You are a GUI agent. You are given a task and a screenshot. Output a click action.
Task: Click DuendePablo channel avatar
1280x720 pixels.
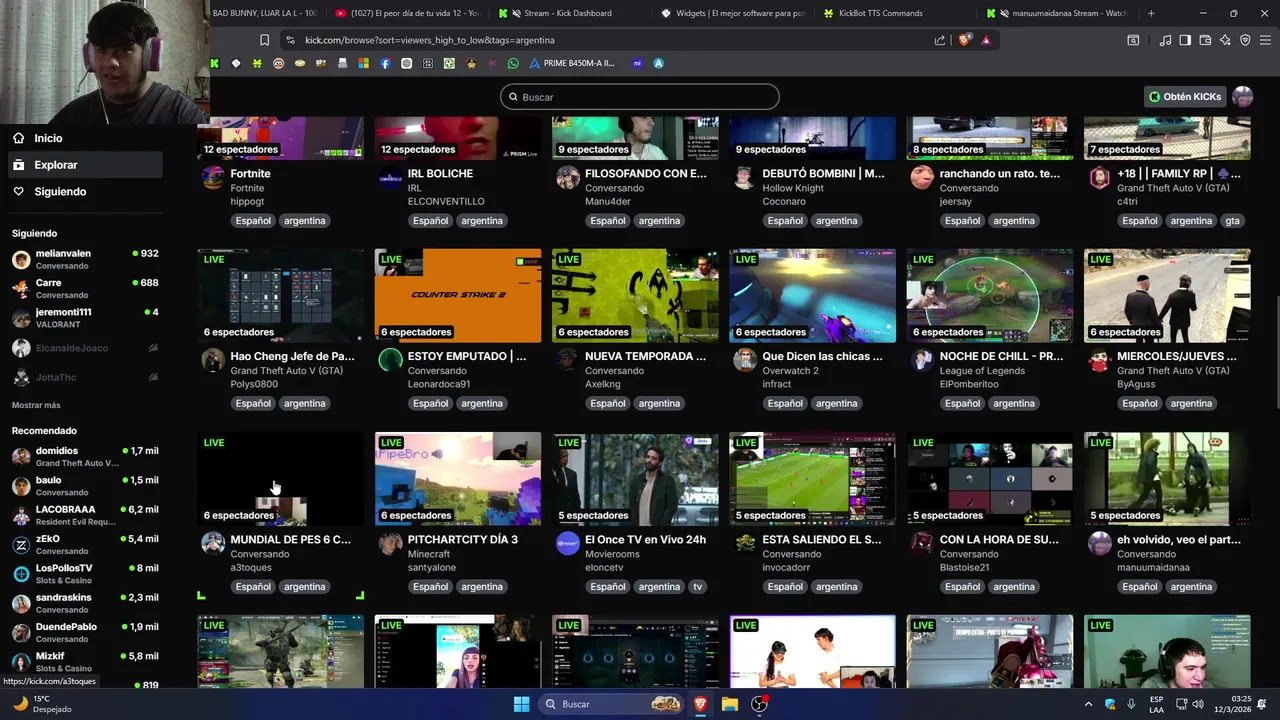click(x=21, y=633)
